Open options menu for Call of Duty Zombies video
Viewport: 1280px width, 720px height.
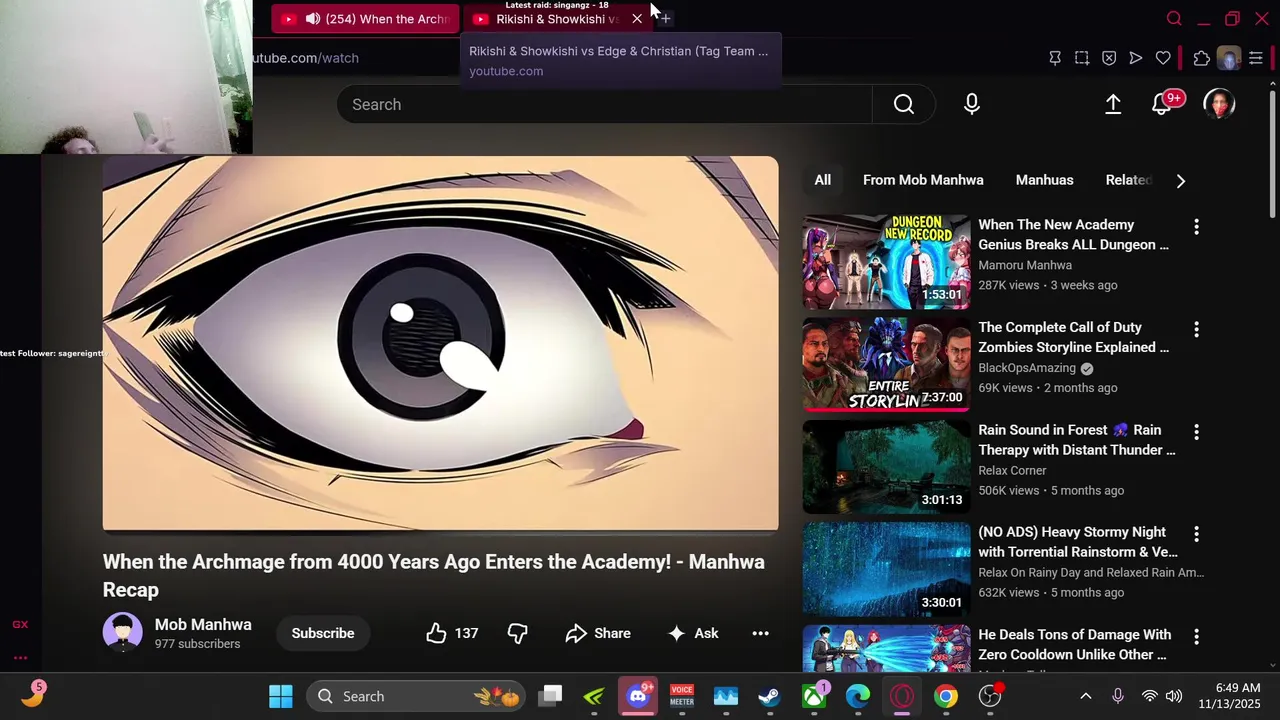click(1196, 329)
